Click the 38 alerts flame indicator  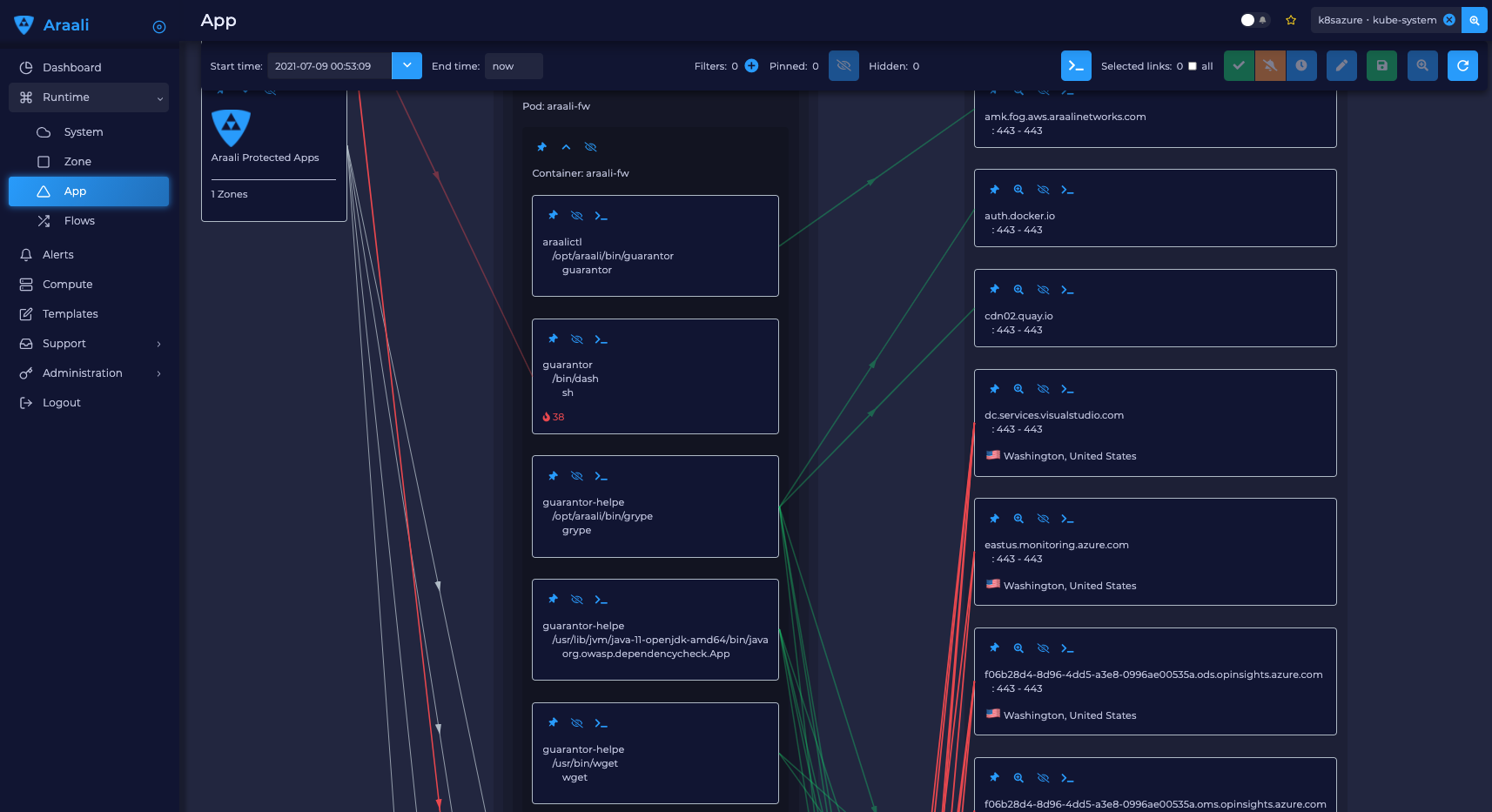point(554,417)
